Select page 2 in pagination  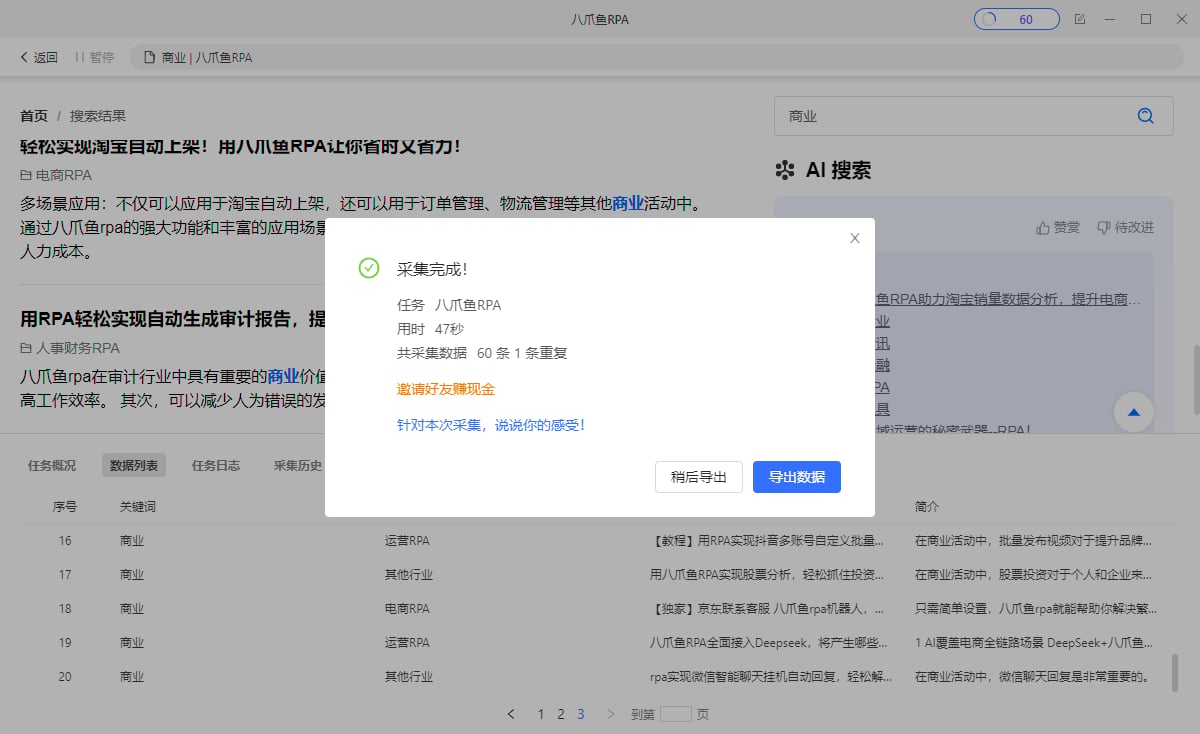[x=561, y=714]
